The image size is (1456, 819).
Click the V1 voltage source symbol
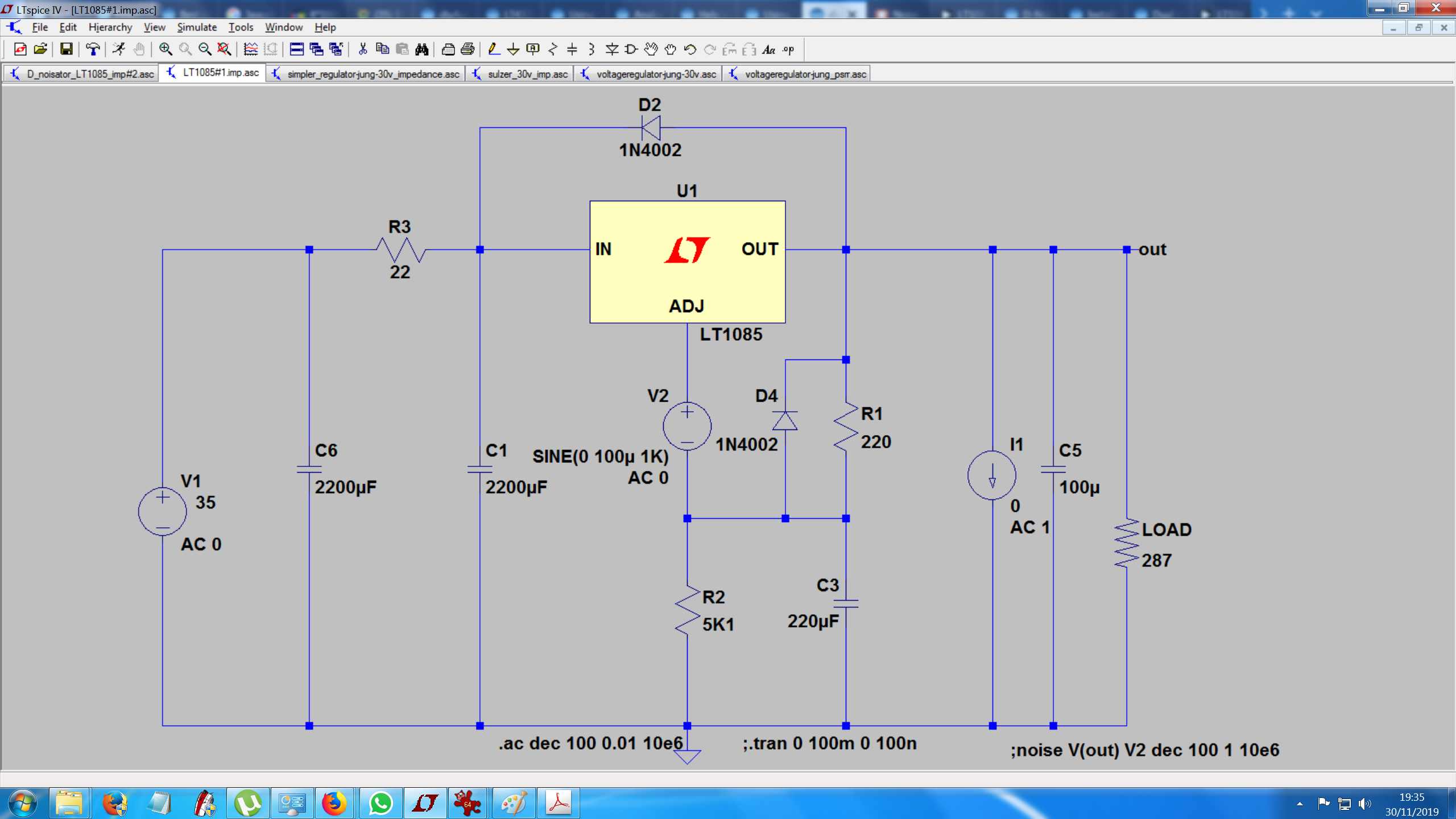[x=162, y=511]
